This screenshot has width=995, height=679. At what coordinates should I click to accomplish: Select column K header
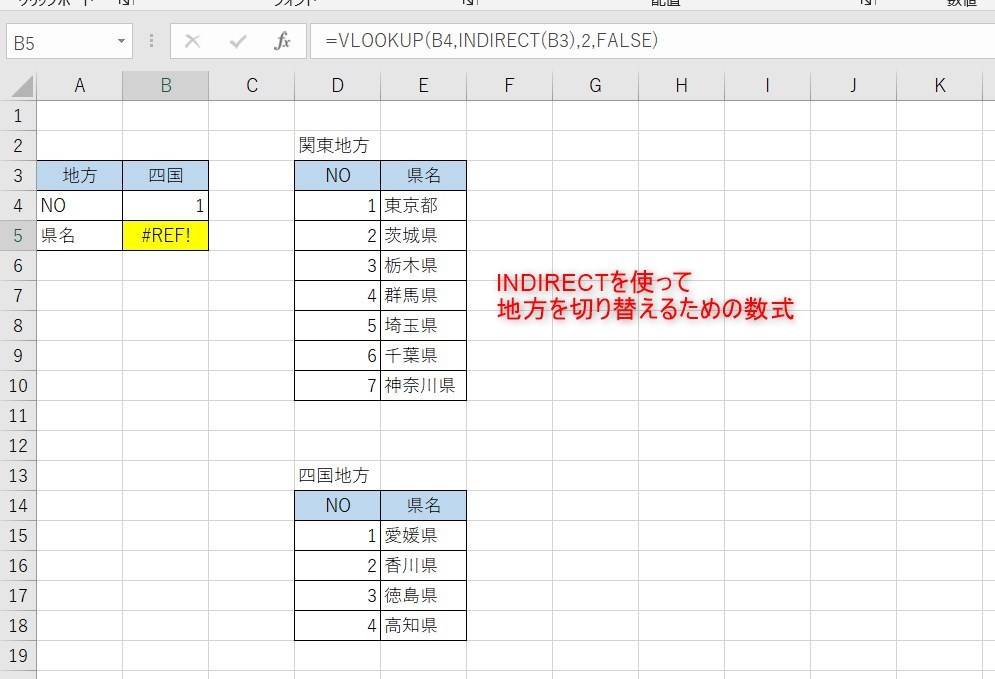point(940,86)
